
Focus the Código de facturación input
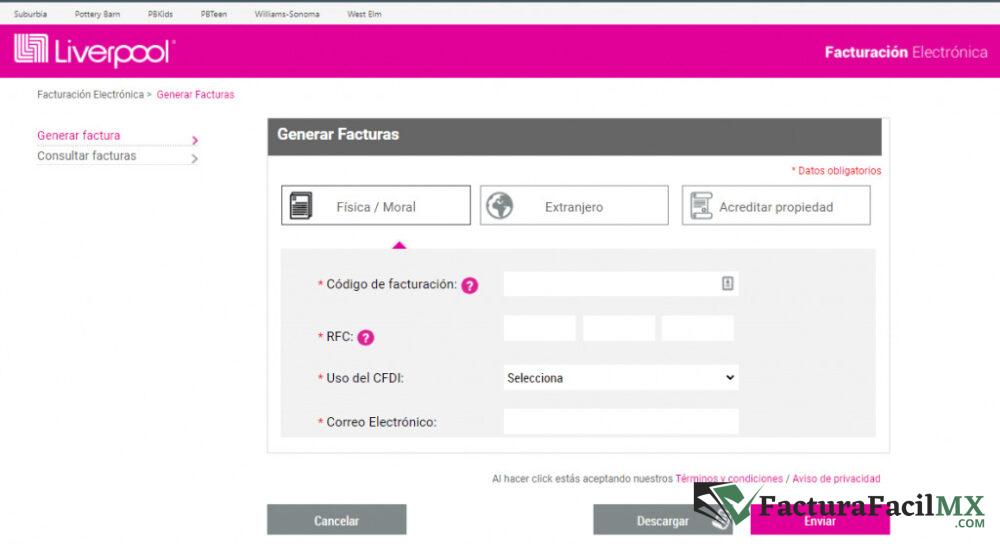click(621, 284)
